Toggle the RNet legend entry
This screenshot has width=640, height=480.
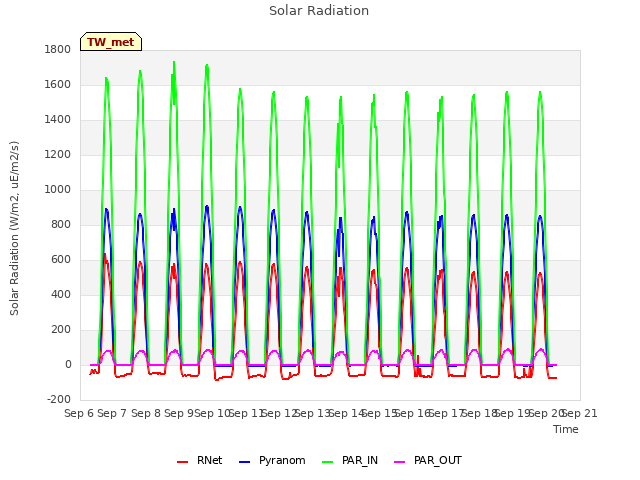(200, 460)
